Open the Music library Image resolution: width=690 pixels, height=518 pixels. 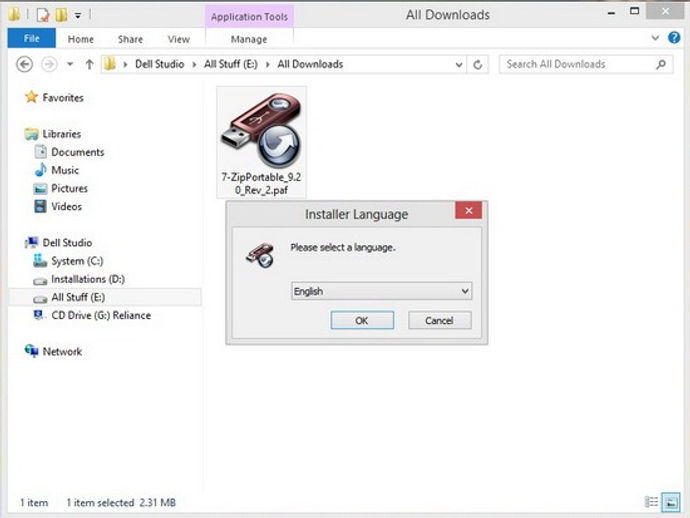pos(65,170)
